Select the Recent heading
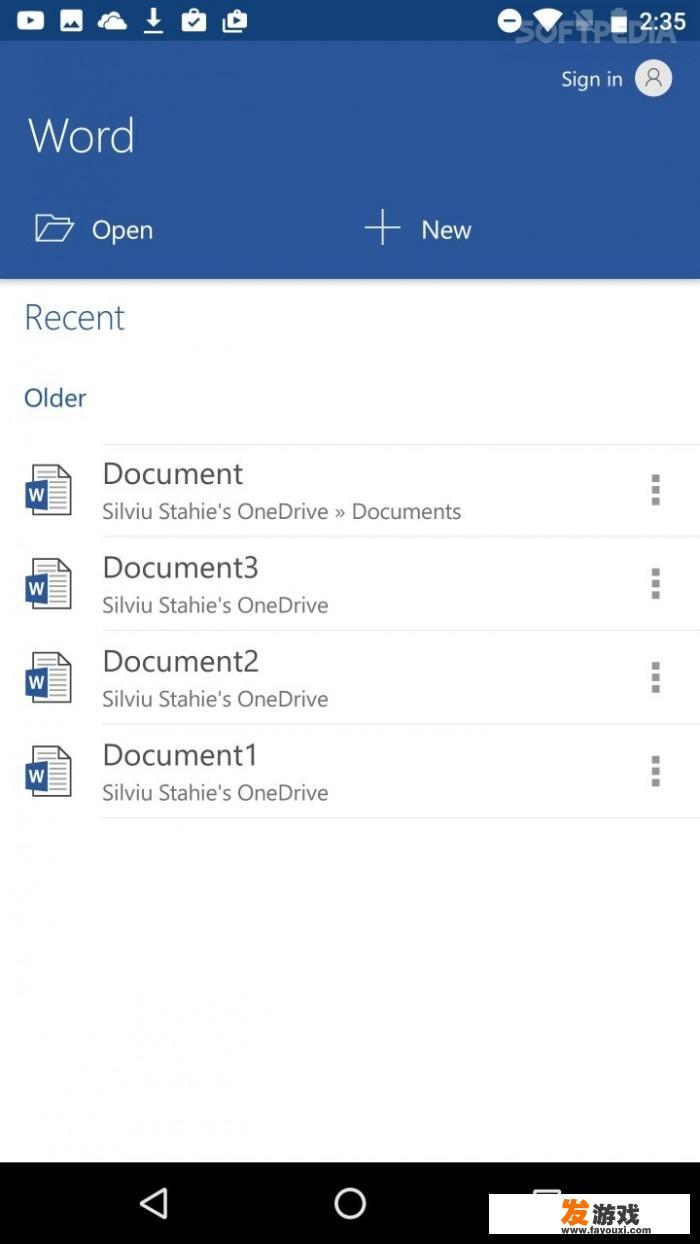 (x=74, y=317)
